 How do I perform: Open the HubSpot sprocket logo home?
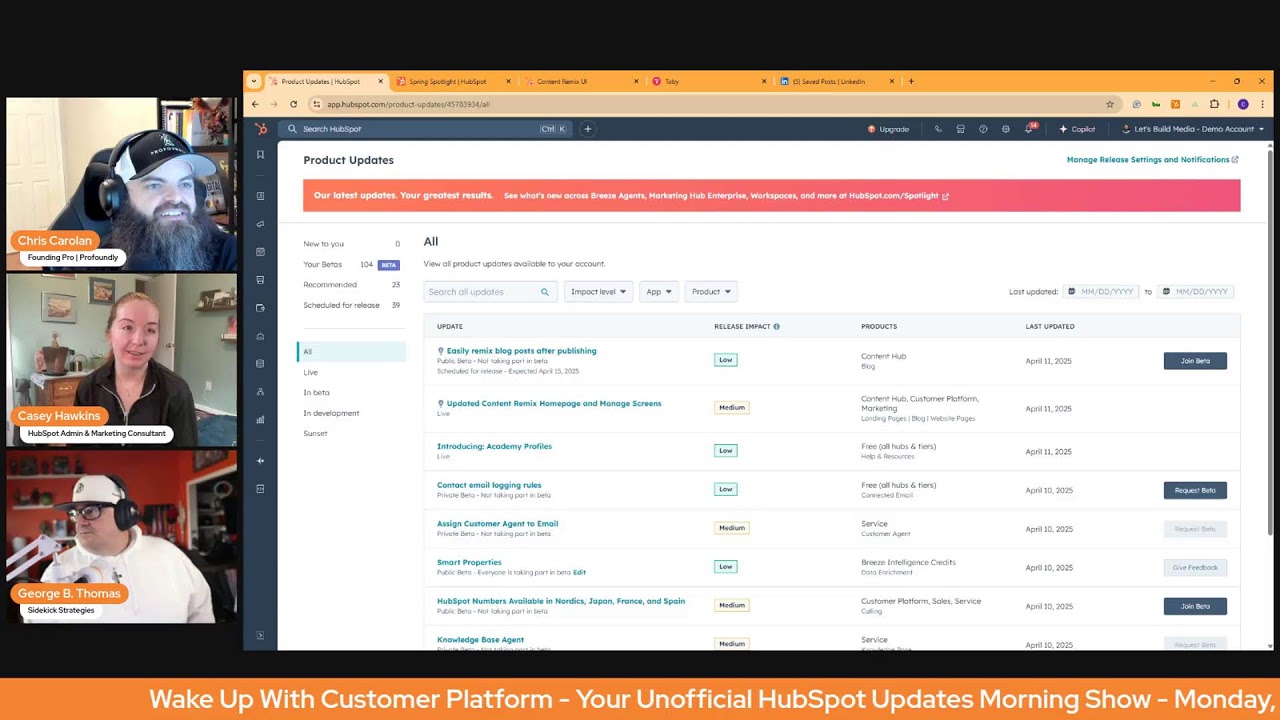coord(260,129)
